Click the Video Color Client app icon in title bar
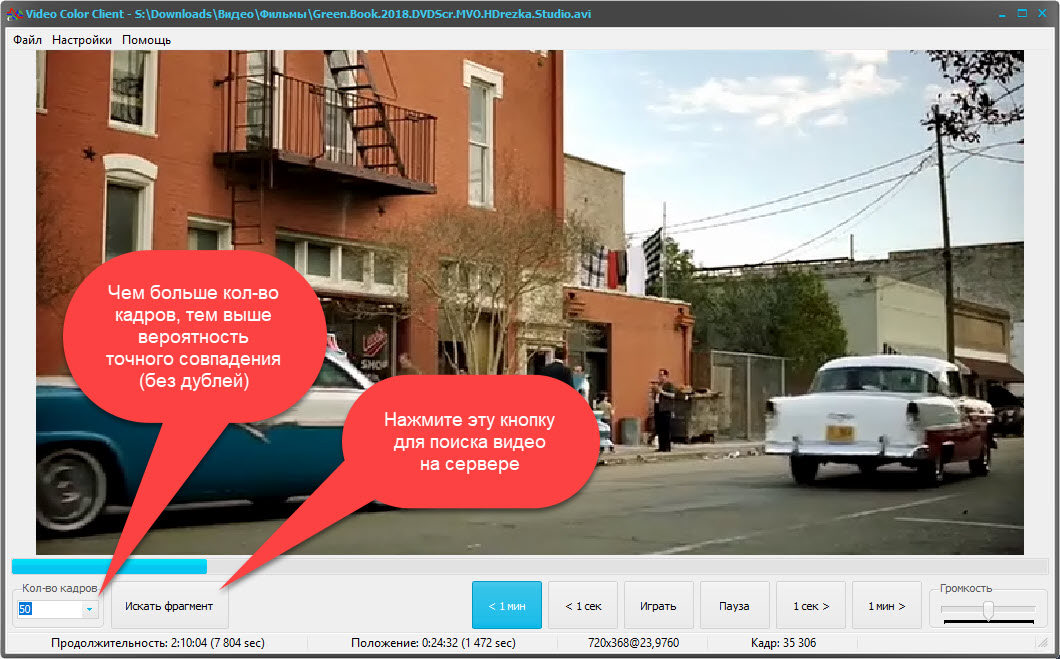Screen dimensions: 1060x659 tap(15, 14)
